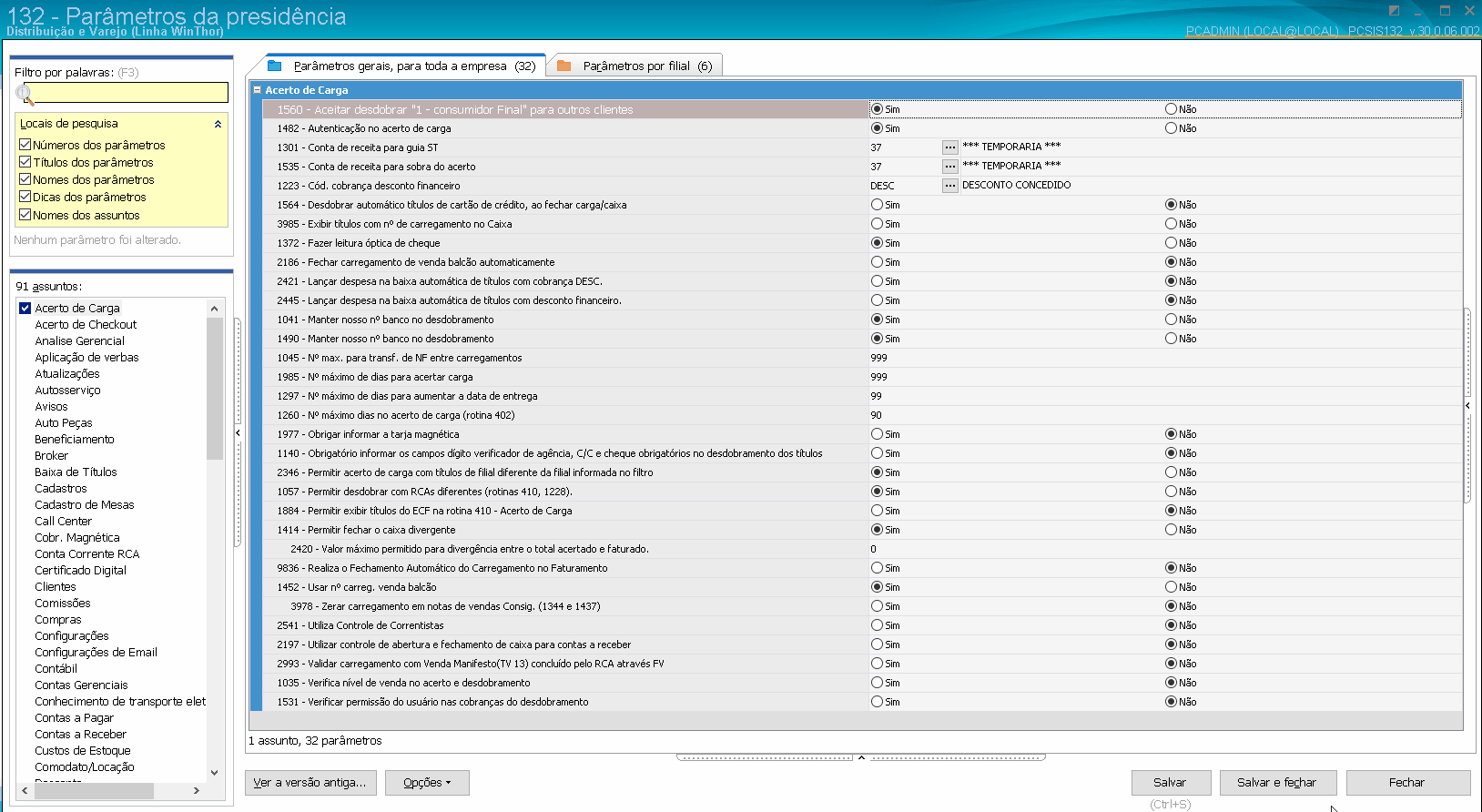Select Sim for parameter 1977 tarja magnética
The image size is (1482, 812).
877,434
